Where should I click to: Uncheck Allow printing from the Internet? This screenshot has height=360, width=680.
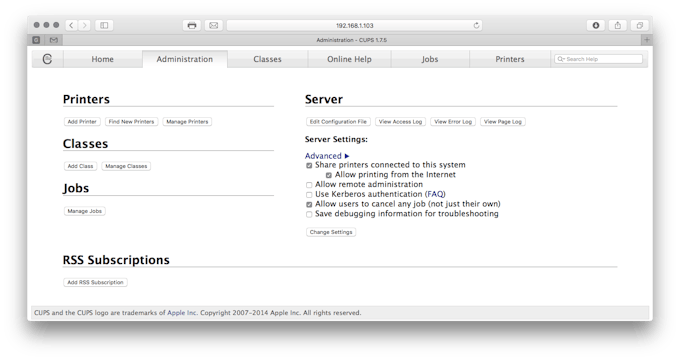[x=329, y=175]
